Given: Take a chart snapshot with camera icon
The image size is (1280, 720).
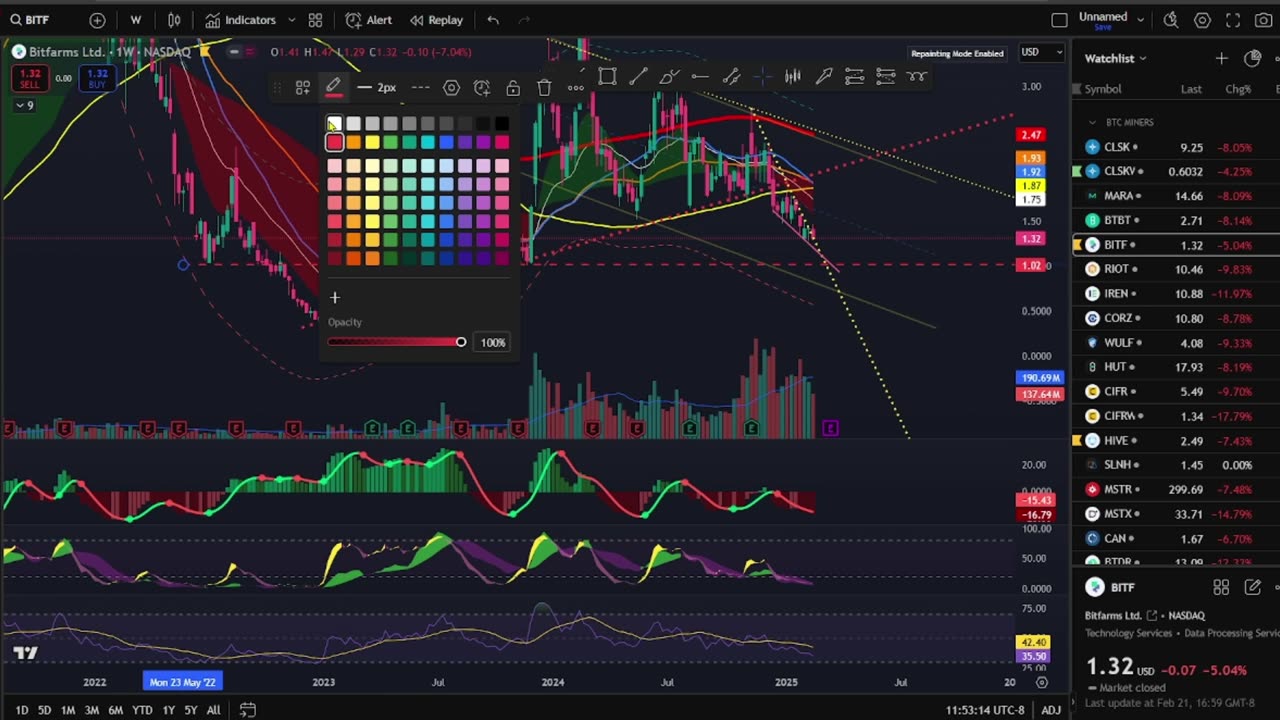Looking at the screenshot, I should pos(1264,20).
